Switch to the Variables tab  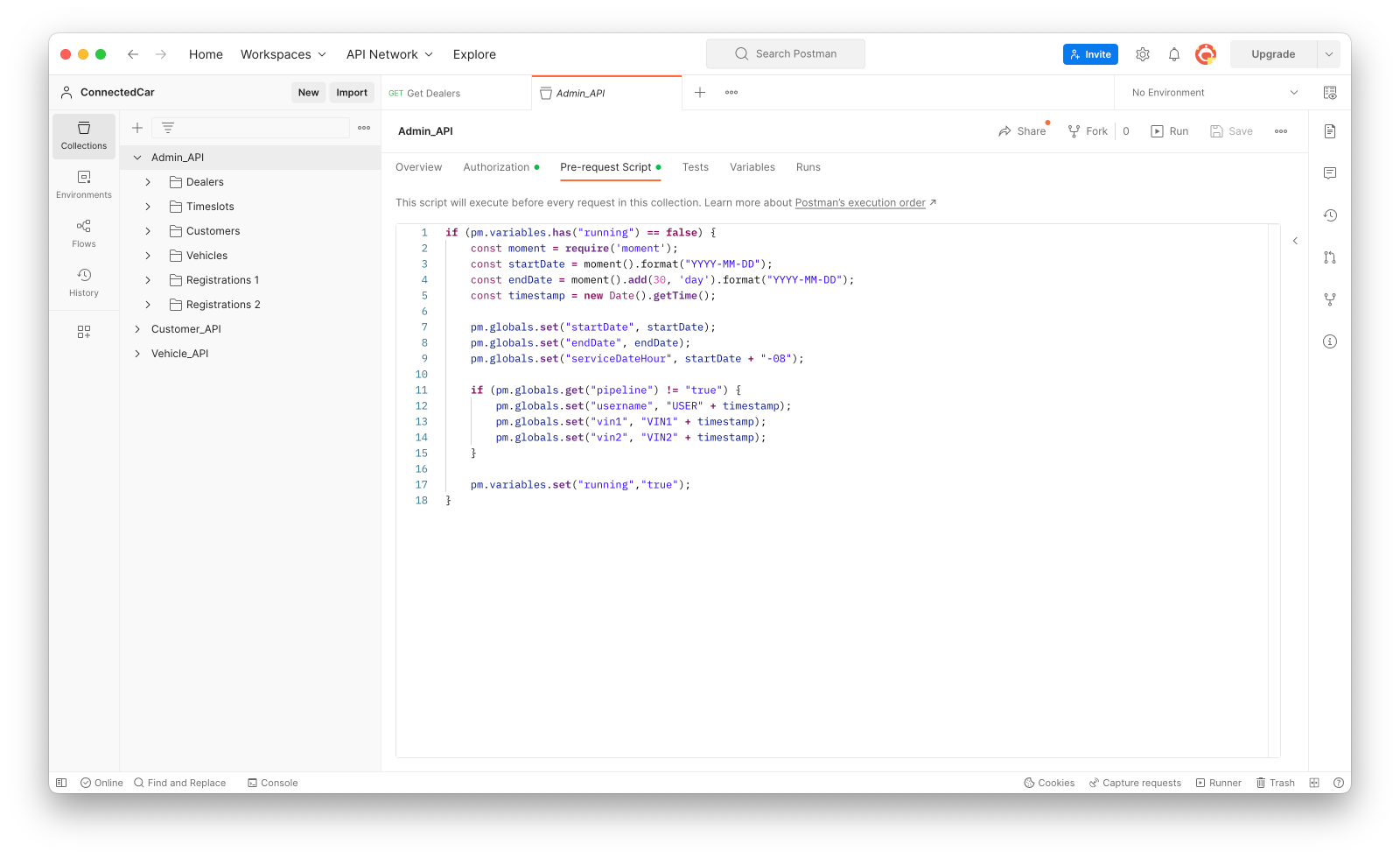(x=752, y=167)
